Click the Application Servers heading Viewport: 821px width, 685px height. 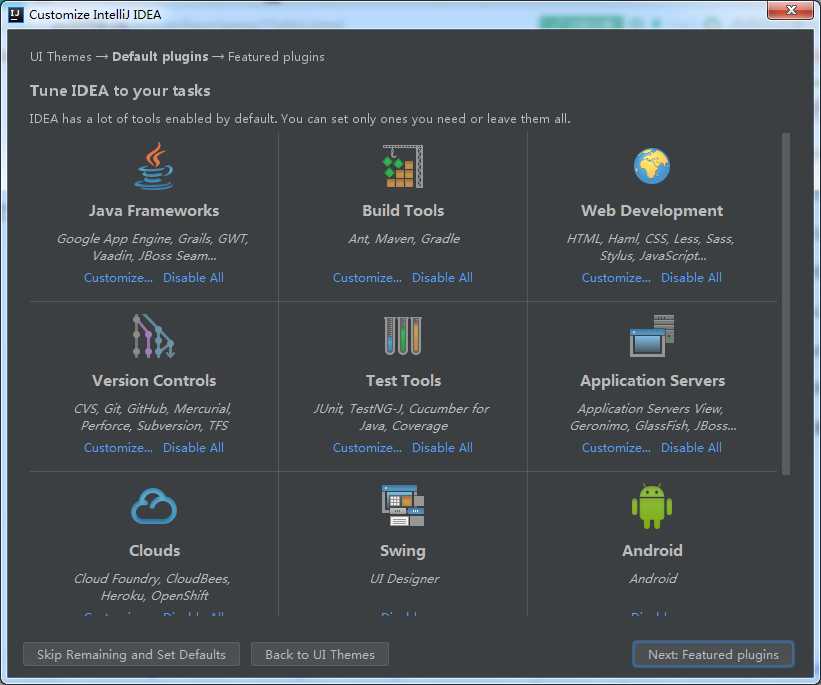(652, 381)
